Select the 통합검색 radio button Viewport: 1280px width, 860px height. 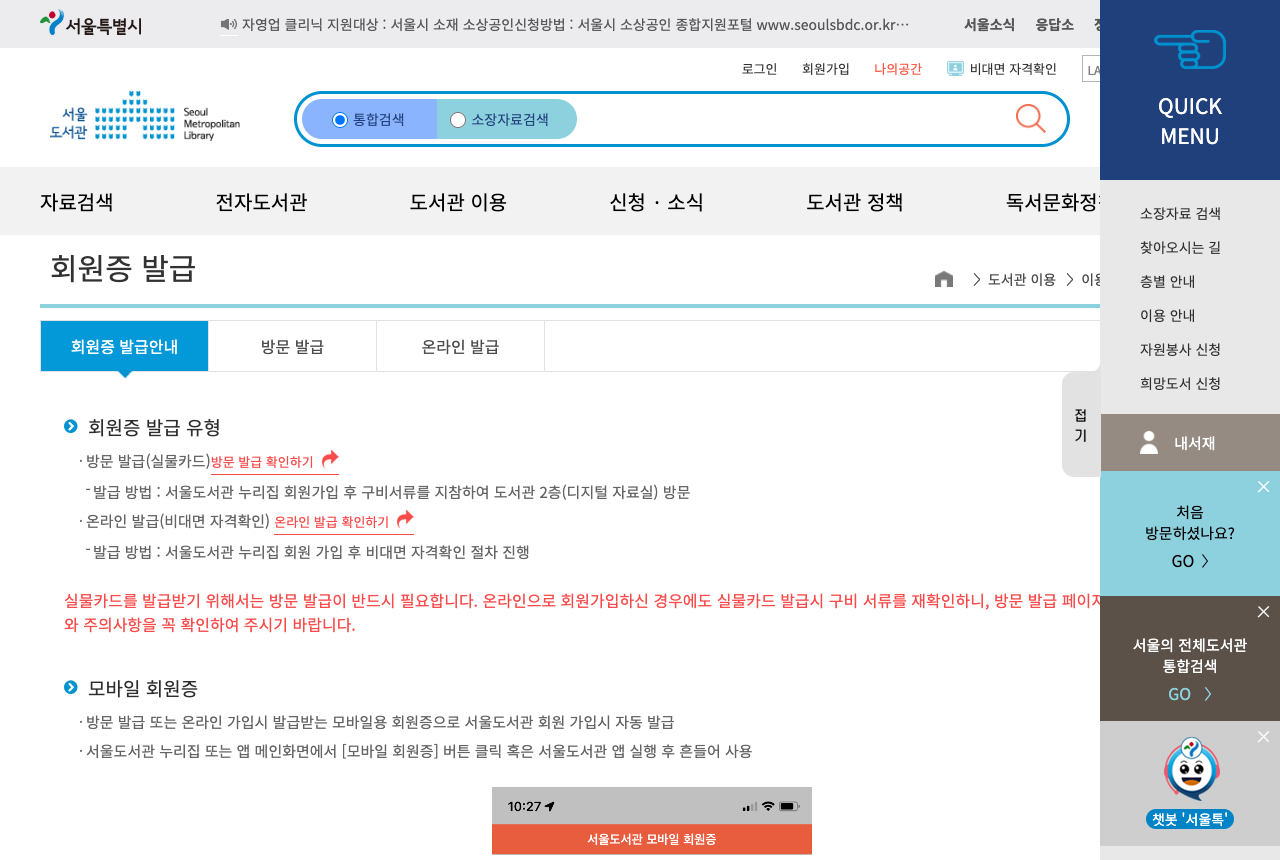(340, 120)
